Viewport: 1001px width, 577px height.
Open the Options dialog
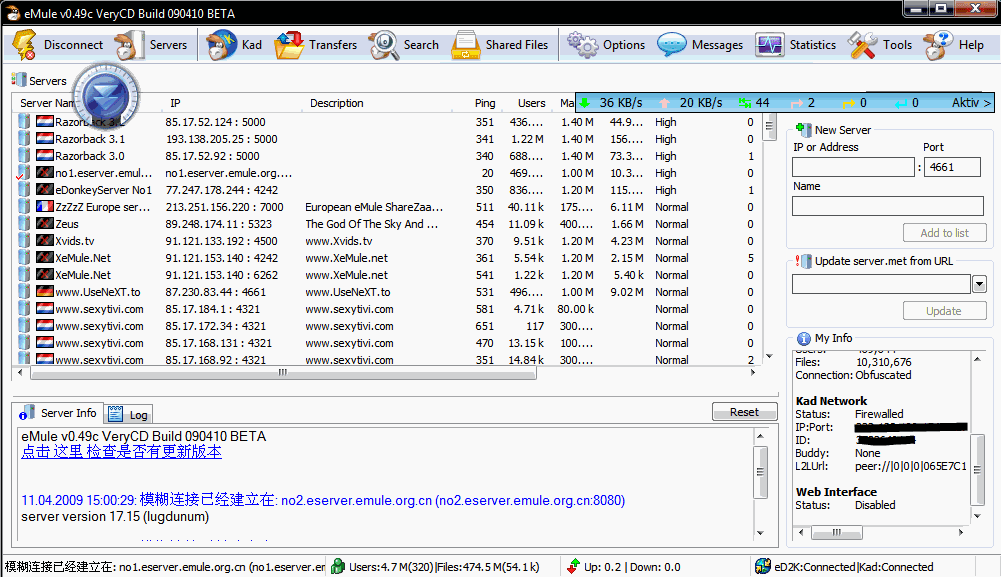tap(606, 45)
